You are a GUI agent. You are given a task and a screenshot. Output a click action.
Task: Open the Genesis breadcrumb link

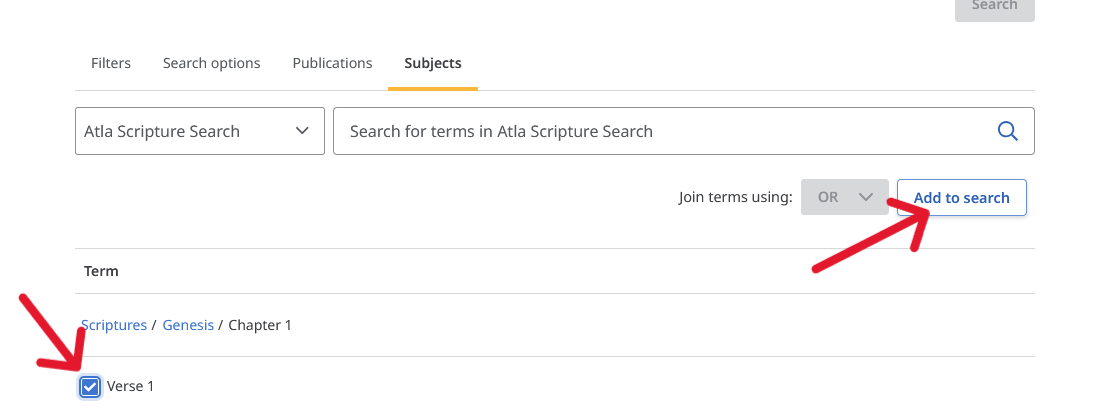coord(188,325)
